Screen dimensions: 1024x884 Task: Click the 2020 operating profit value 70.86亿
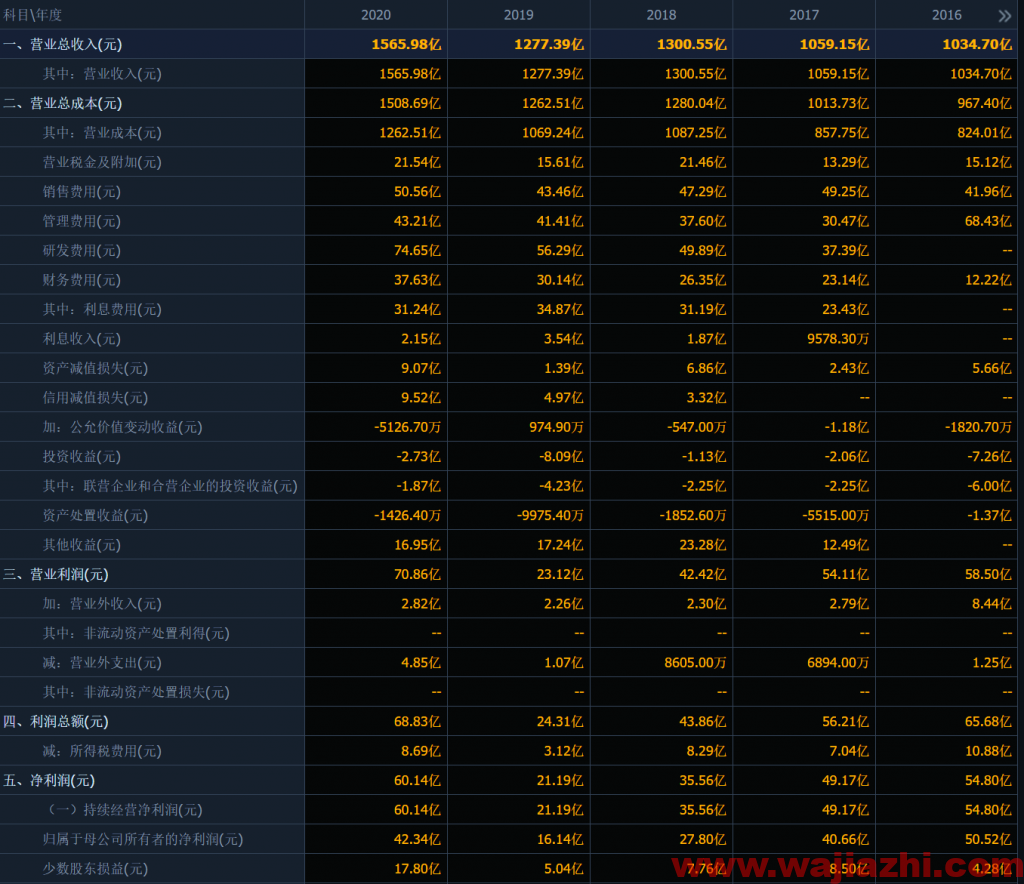tap(417, 575)
